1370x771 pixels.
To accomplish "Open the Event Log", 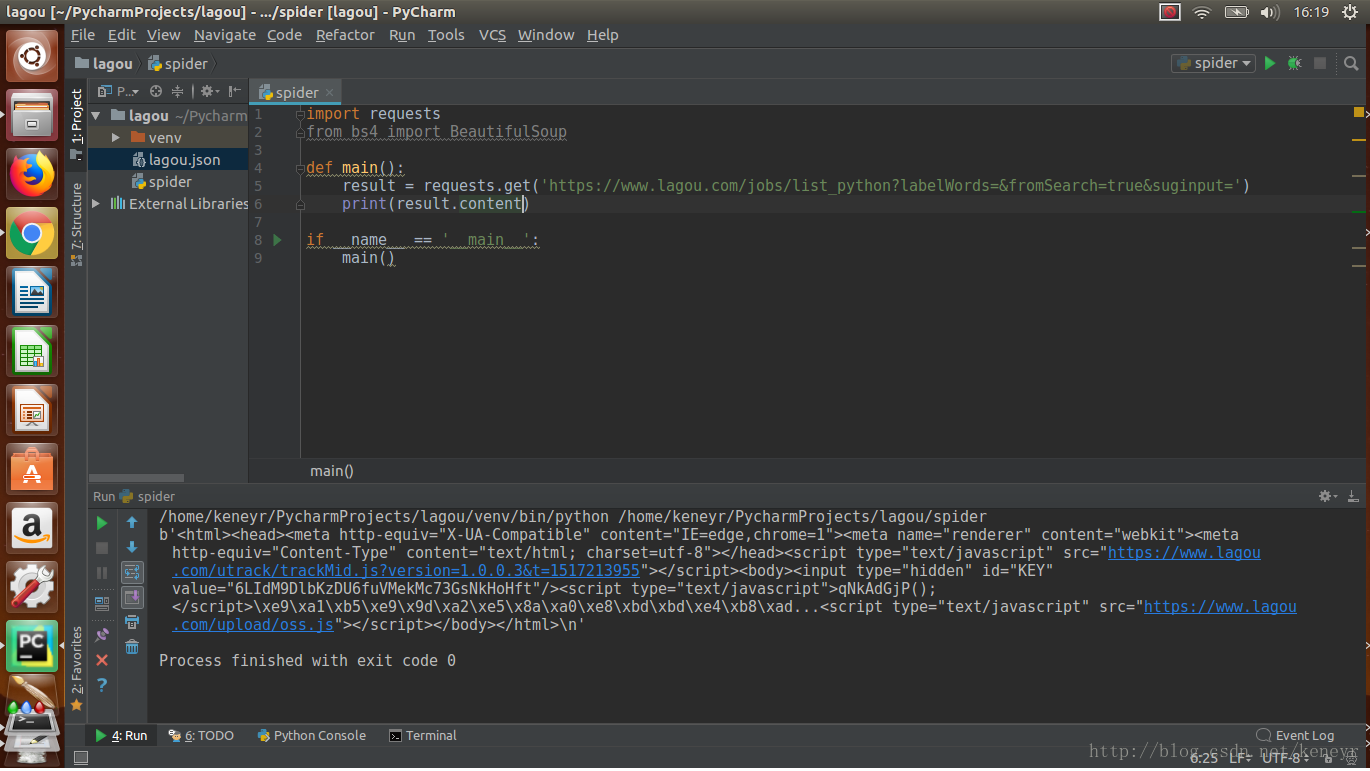I will (1295, 735).
